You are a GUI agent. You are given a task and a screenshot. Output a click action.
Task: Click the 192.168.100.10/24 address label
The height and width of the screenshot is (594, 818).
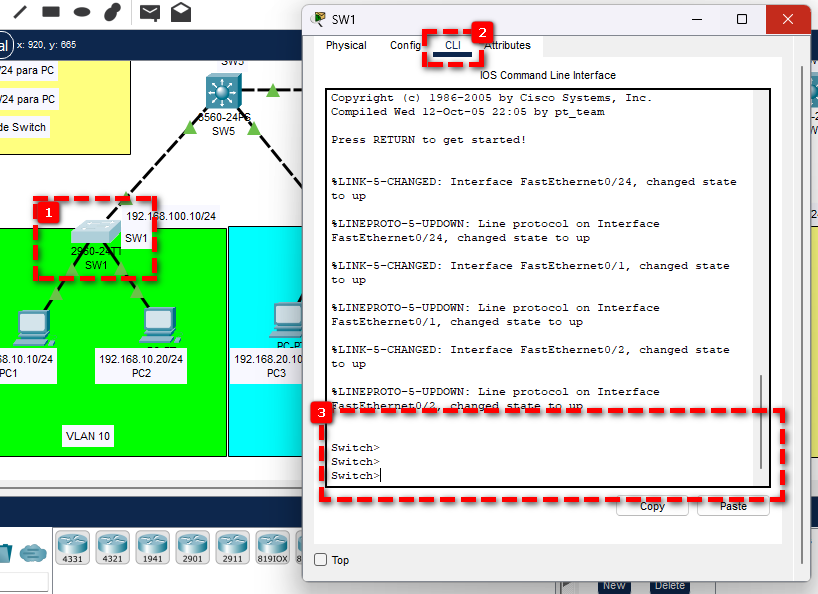[171, 216]
